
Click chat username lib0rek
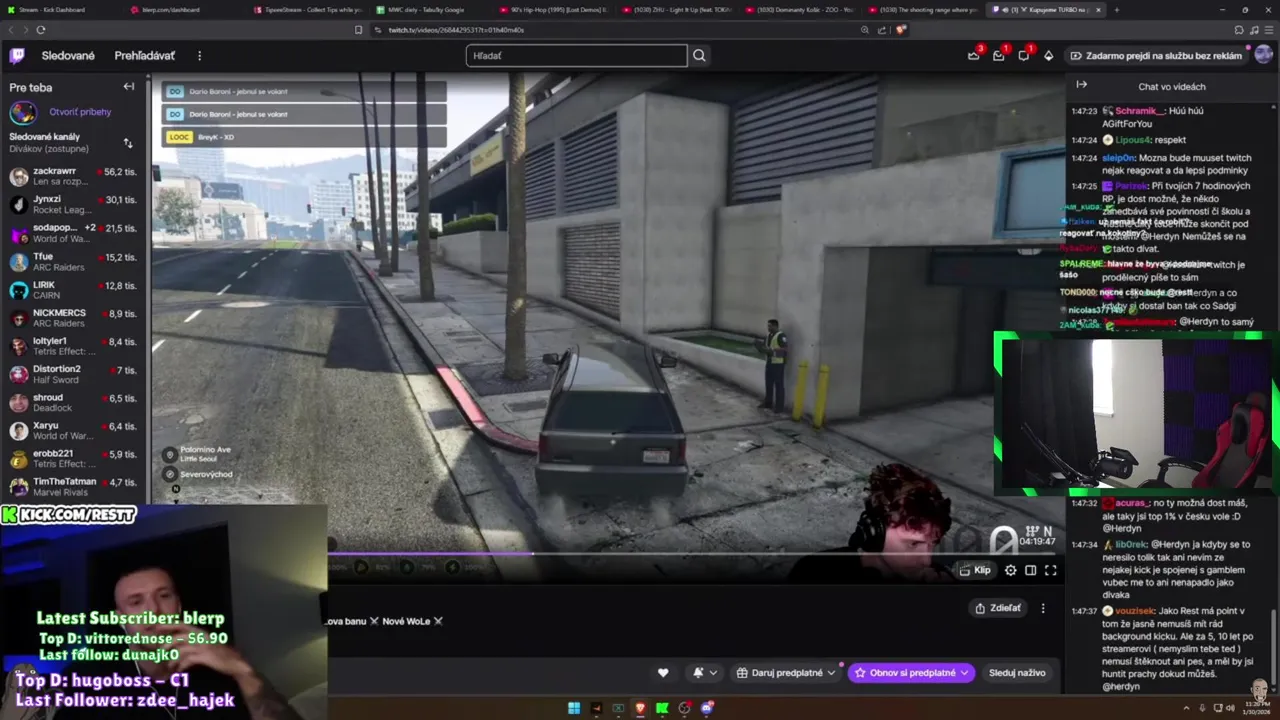pos(1131,545)
